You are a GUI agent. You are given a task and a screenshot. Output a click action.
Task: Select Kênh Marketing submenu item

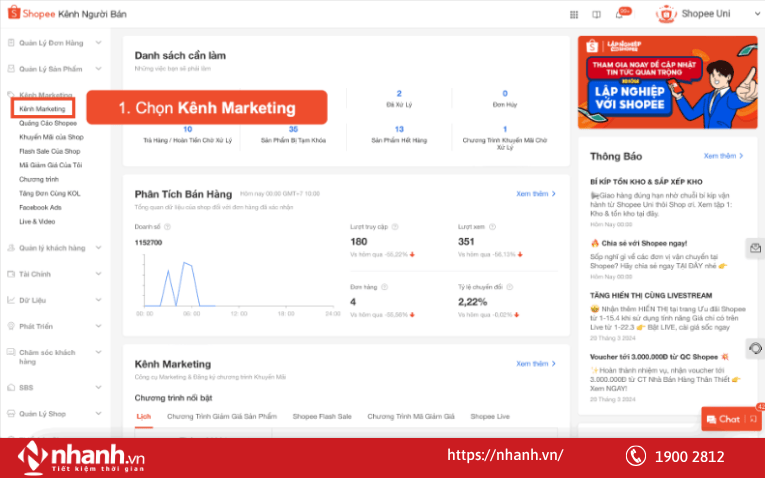pos(42,108)
